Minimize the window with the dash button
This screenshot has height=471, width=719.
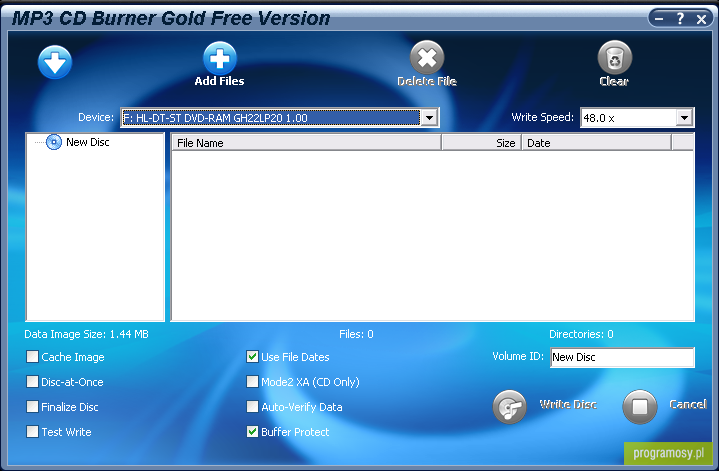[659, 19]
